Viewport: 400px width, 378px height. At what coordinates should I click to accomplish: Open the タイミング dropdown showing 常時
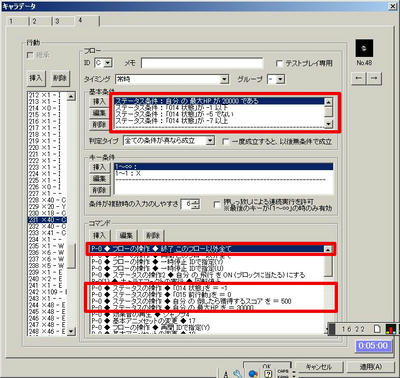[225, 79]
